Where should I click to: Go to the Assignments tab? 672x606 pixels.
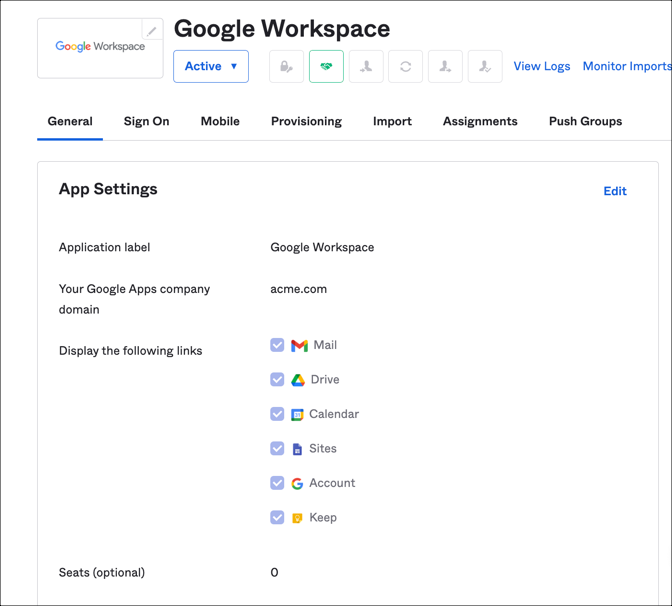point(480,121)
